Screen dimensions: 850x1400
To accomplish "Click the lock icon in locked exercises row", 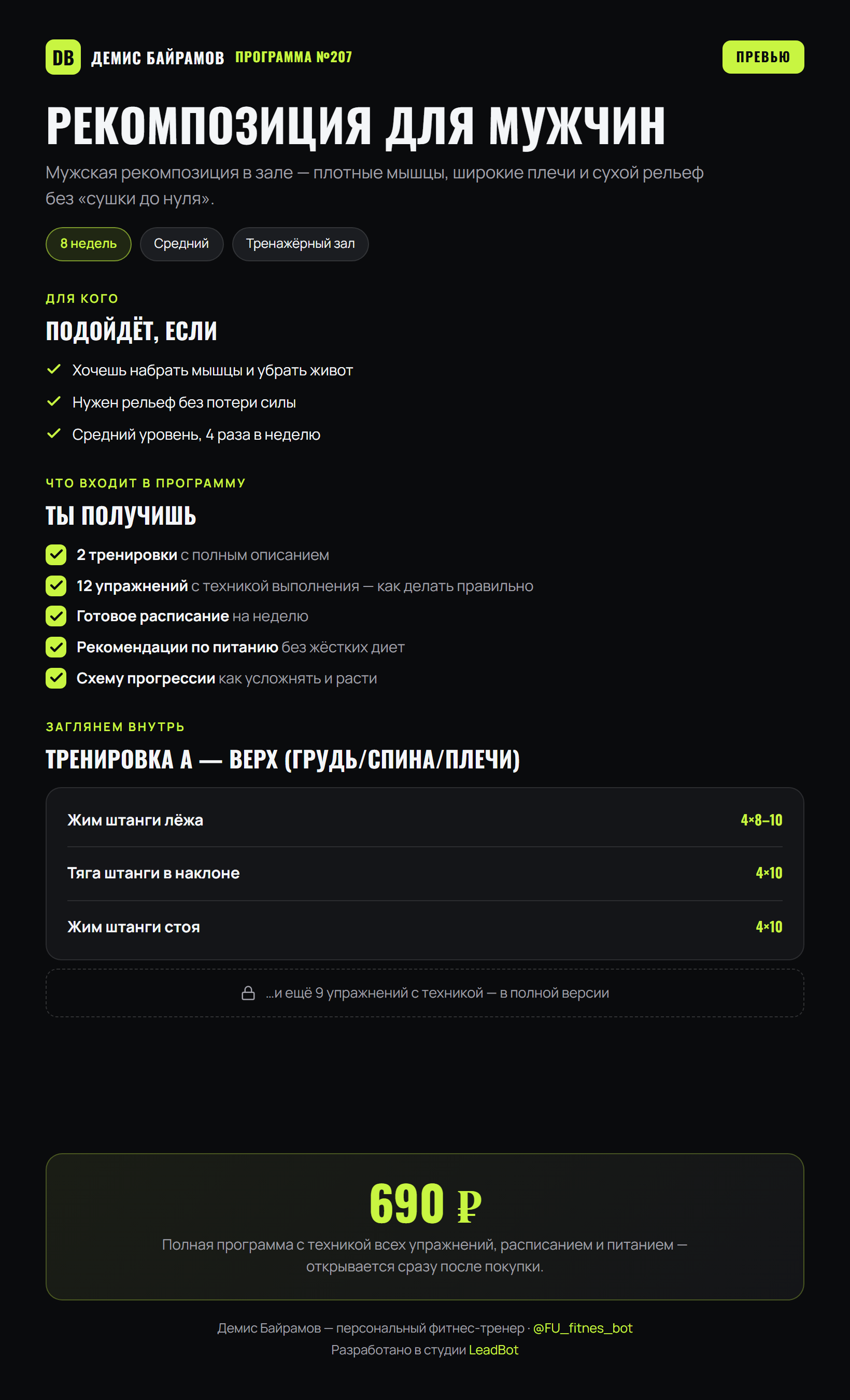I will click(x=248, y=992).
